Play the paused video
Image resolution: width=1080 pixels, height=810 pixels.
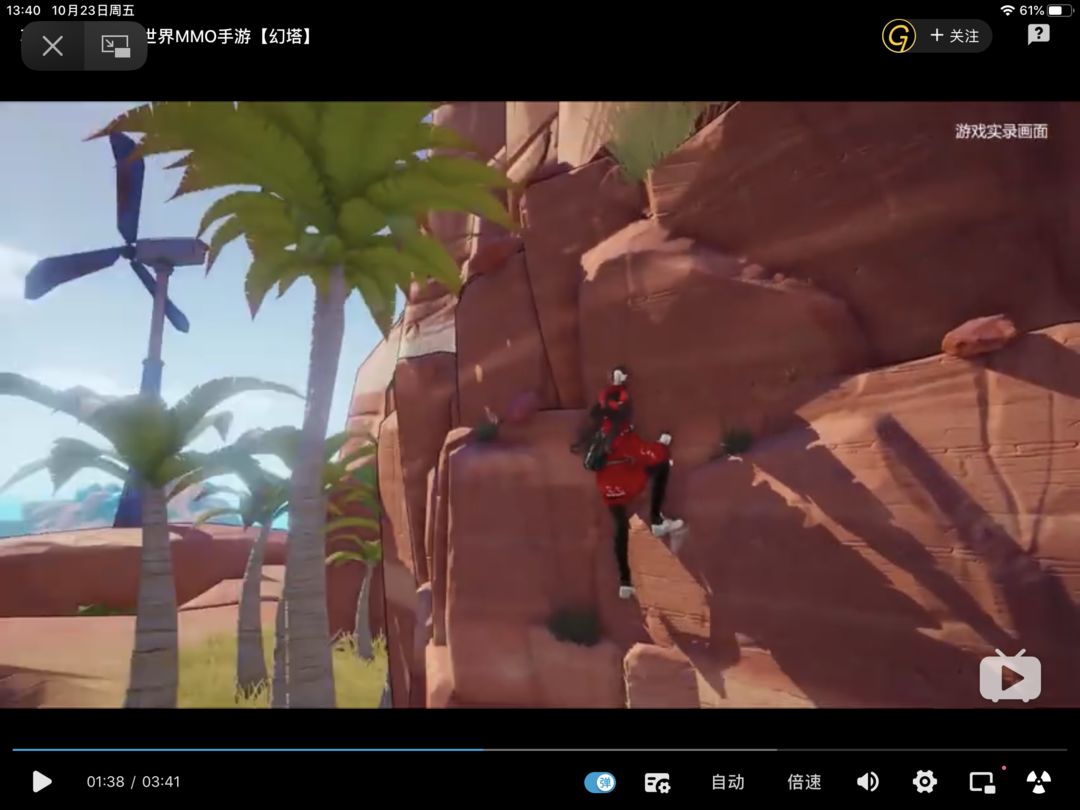42,782
